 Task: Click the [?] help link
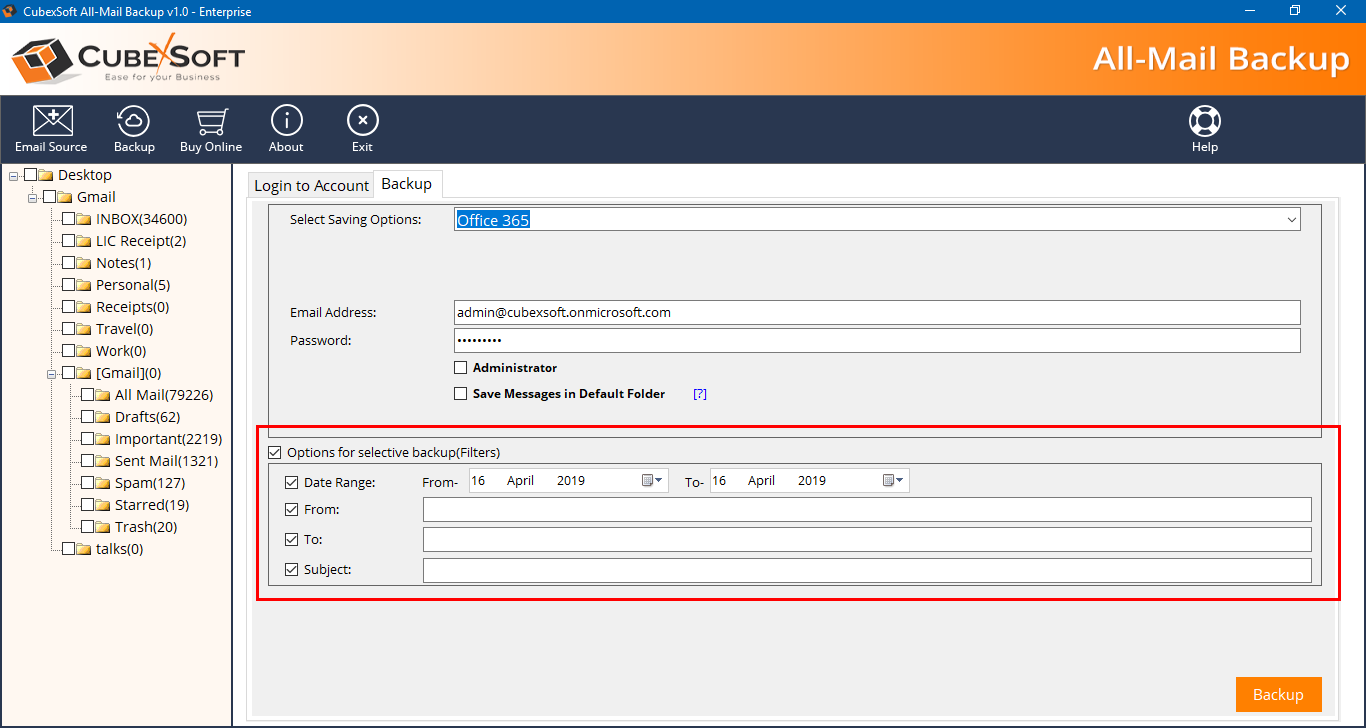click(700, 394)
